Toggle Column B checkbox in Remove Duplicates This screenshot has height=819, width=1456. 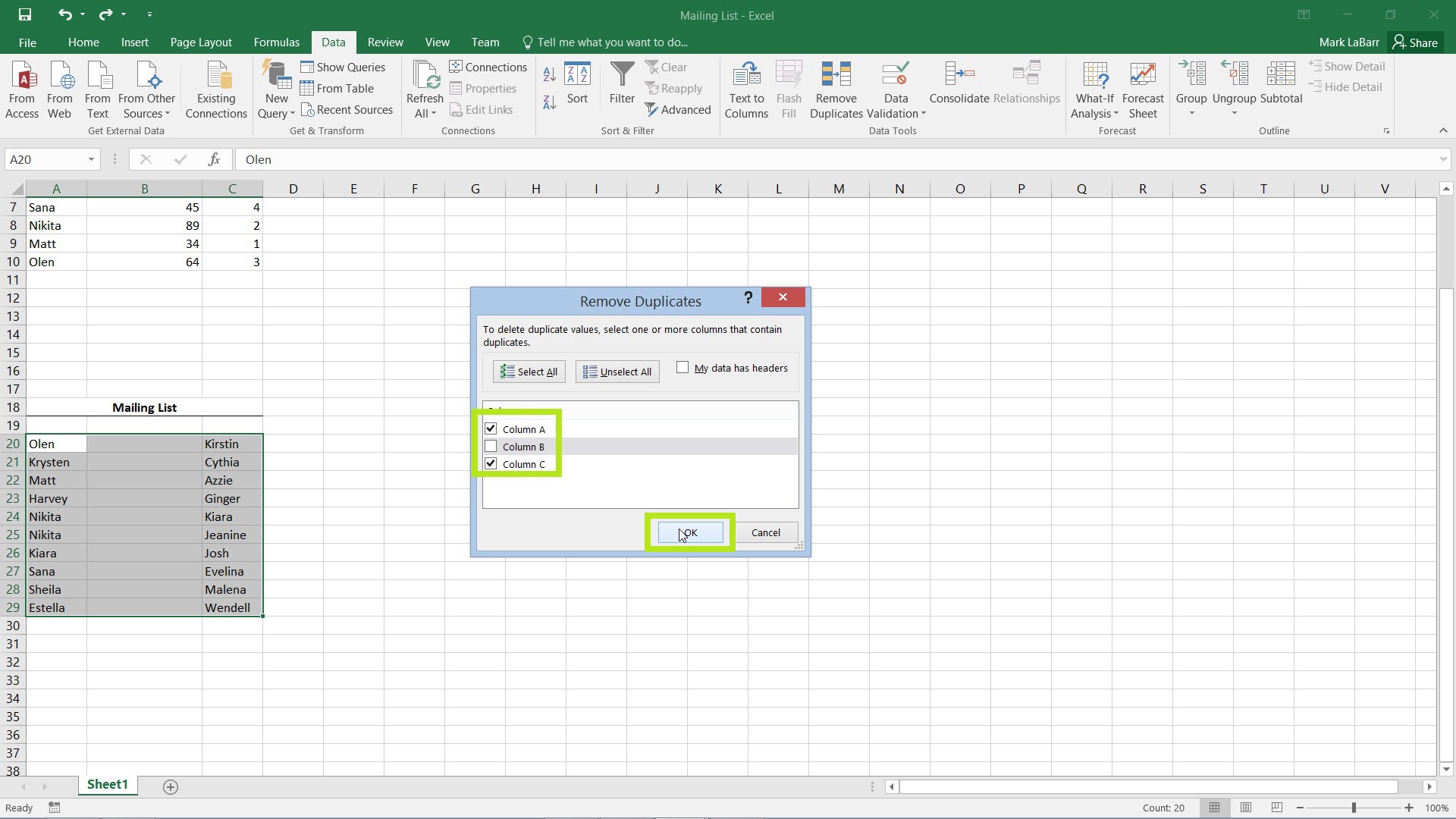tap(491, 446)
